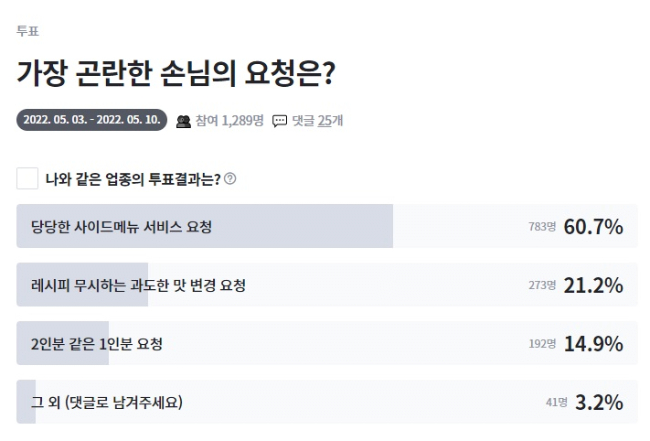Select the '당당한 사이드메뉴 서비스 요청' option
650x441 pixels.
tap(122, 227)
